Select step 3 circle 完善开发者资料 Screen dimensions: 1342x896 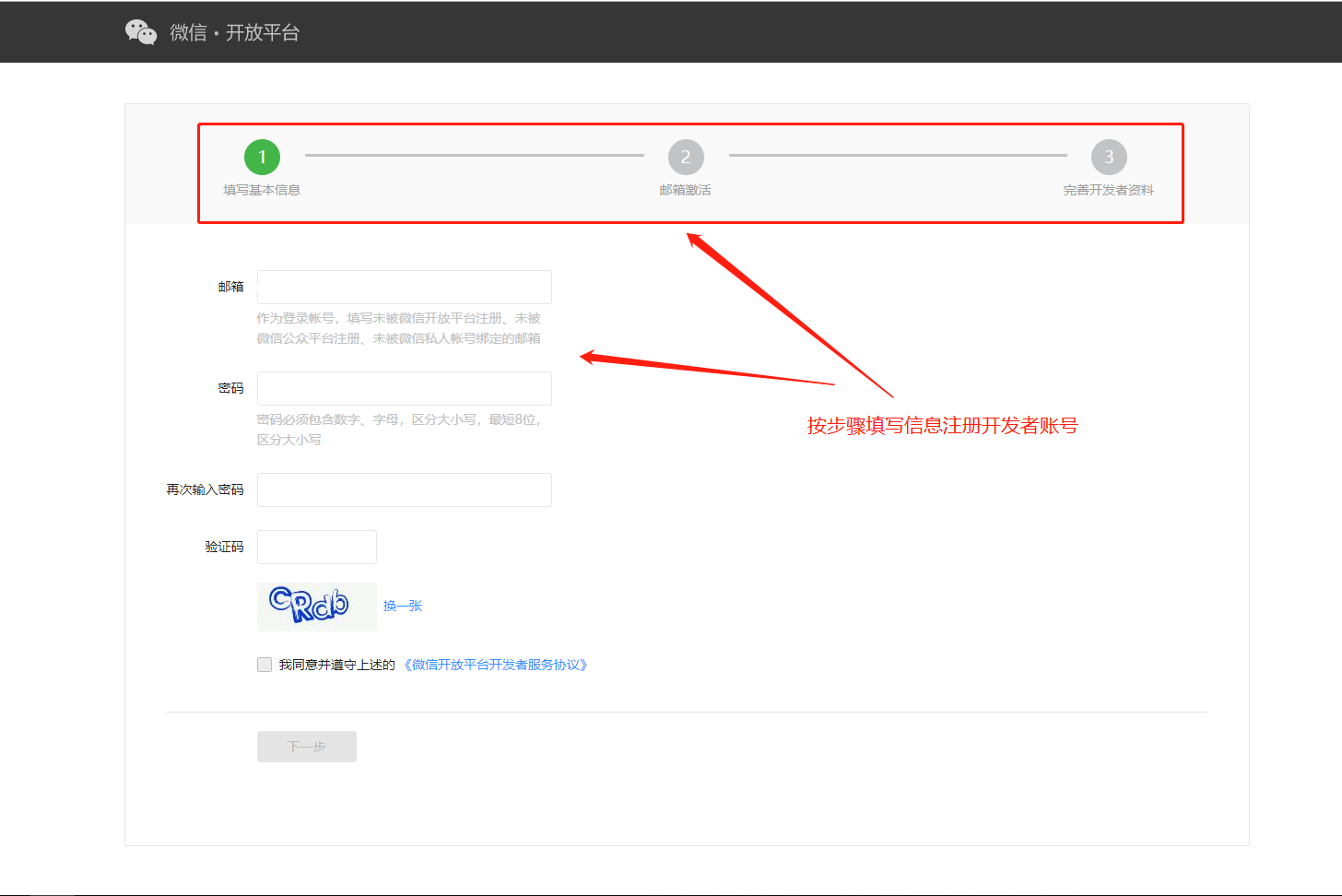(x=1109, y=157)
